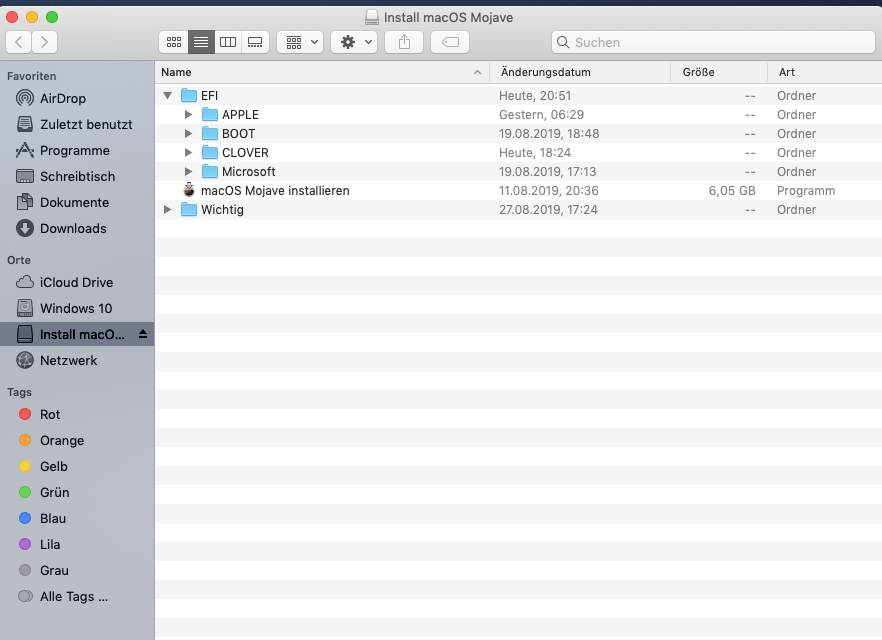This screenshot has width=882, height=640.
Task: Focus the Suchen search field
Action: 713,42
